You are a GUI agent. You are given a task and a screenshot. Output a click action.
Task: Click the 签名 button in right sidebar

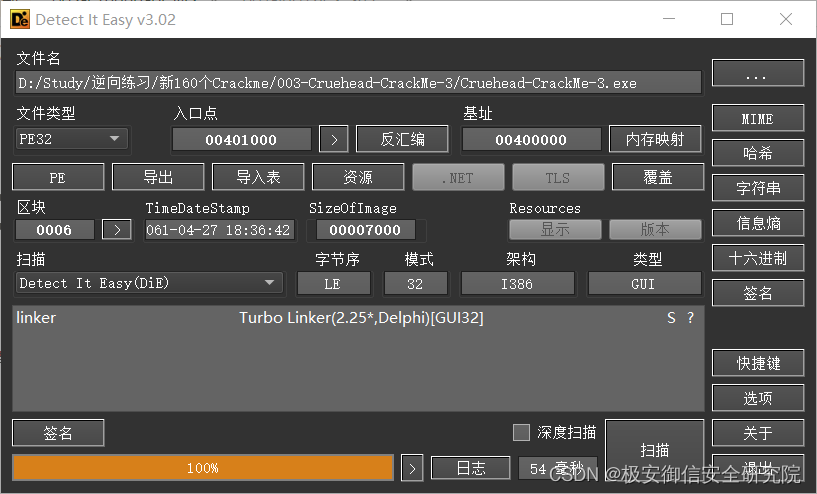pyautogui.click(x=758, y=293)
